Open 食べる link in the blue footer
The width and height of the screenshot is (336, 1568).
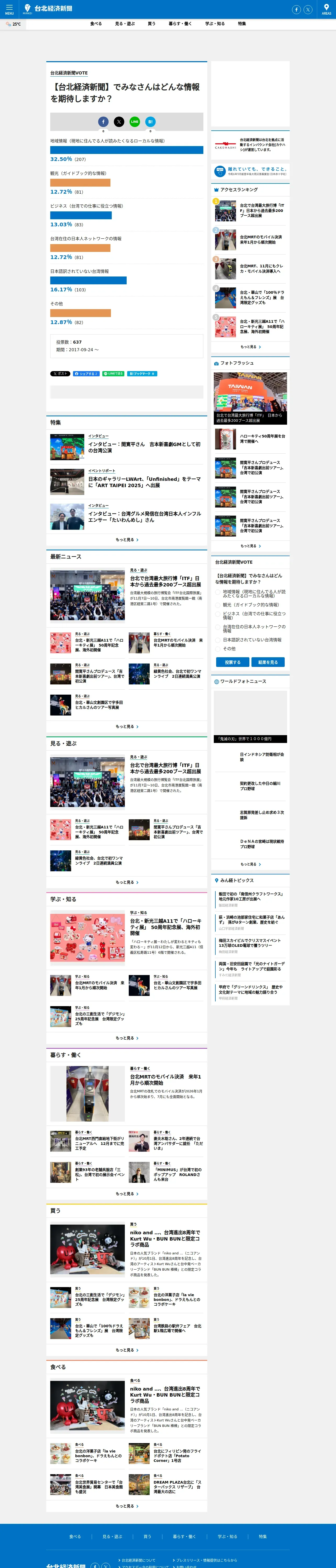(75, 1536)
